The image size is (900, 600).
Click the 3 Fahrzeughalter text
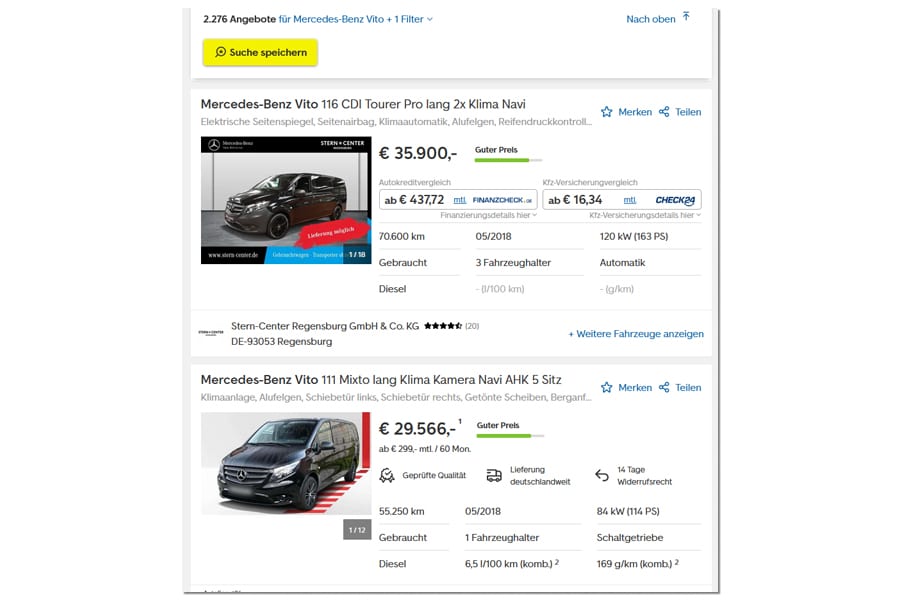coord(513,262)
